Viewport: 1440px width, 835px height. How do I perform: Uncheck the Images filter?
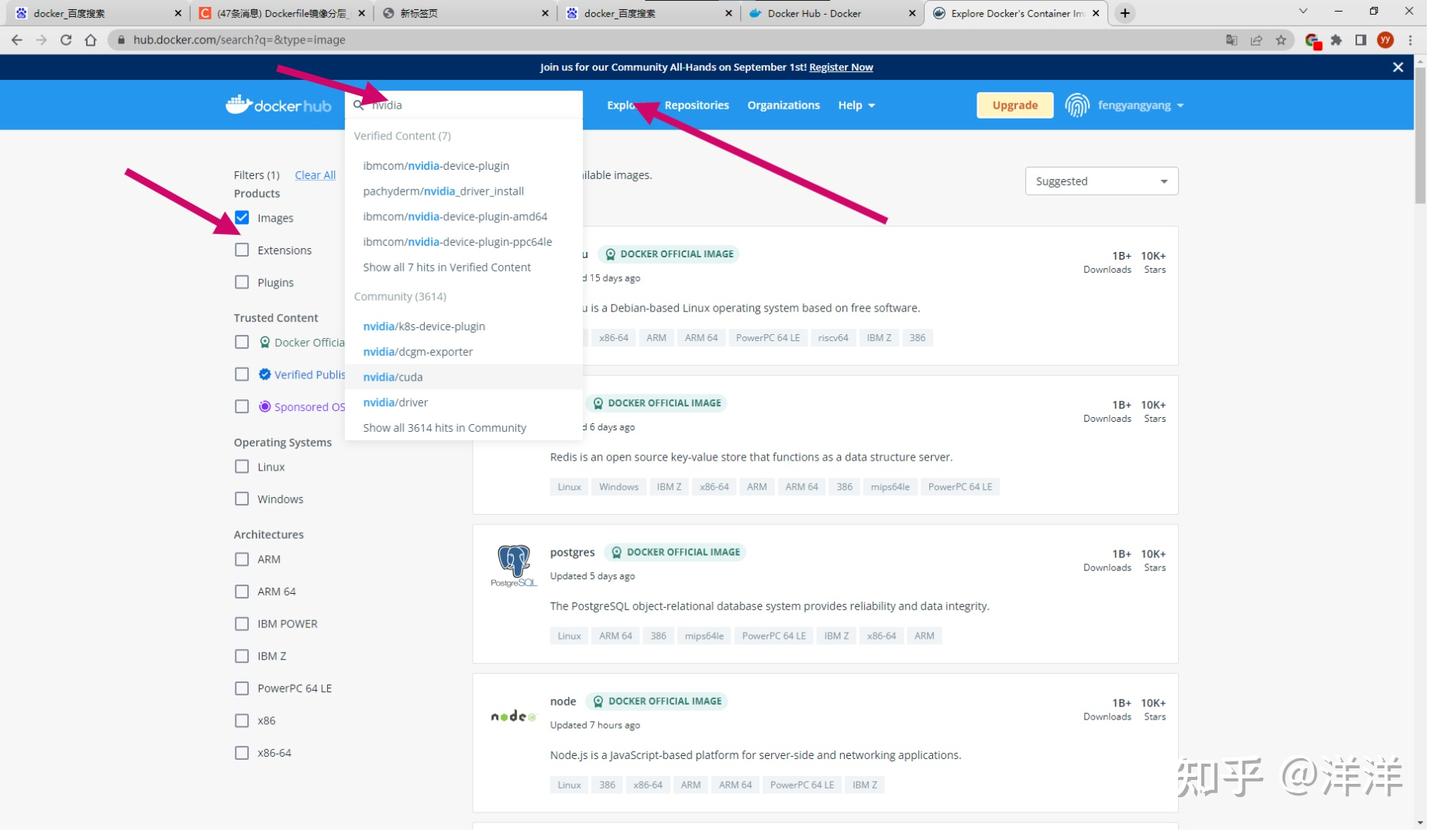coord(242,217)
